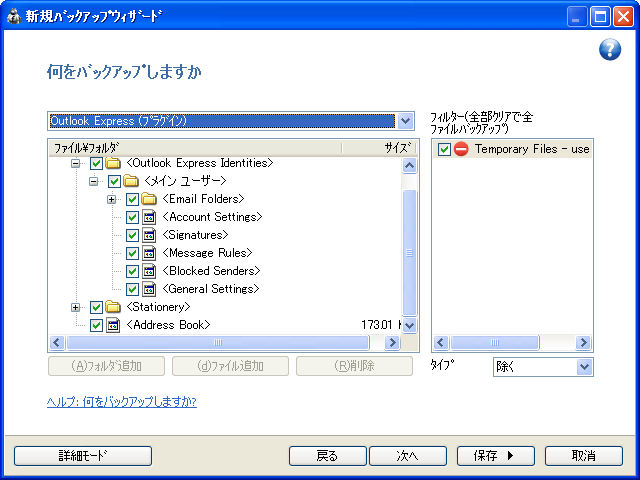
Task: Click the Outlook Express Identities folder icon
Action: point(113,163)
